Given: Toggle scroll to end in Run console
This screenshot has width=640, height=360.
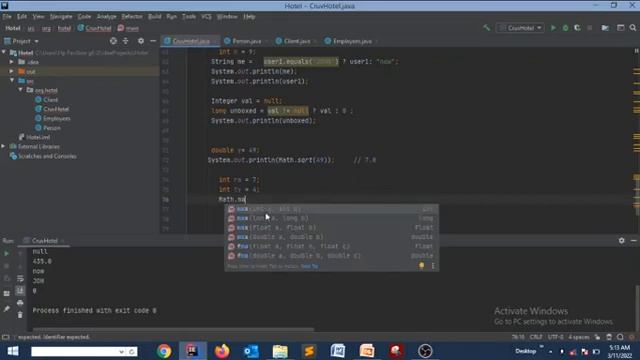Looking at the screenshot, I should [x=20, y=291].
